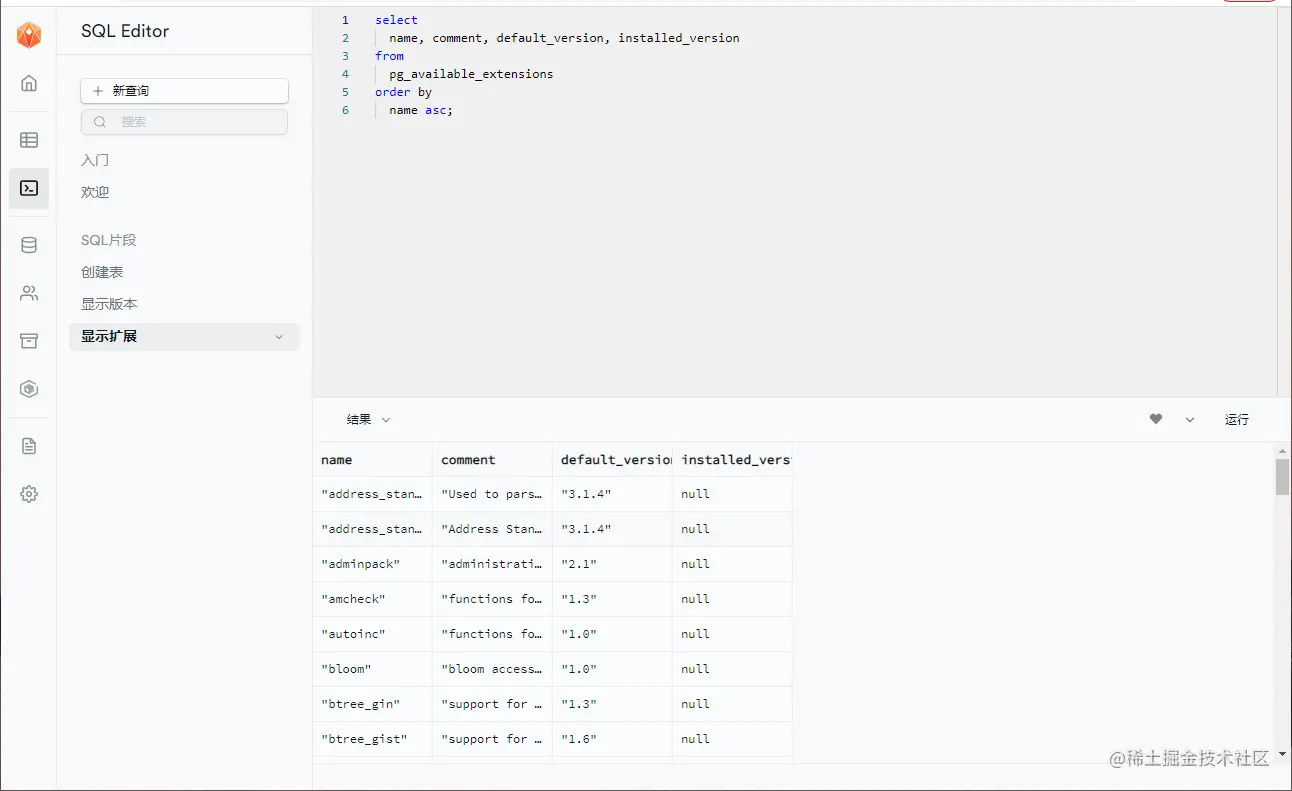Open the Table editor icon
Image resolution: width=1292 pixels, height=791 pixels.
[x=29, y=140]
